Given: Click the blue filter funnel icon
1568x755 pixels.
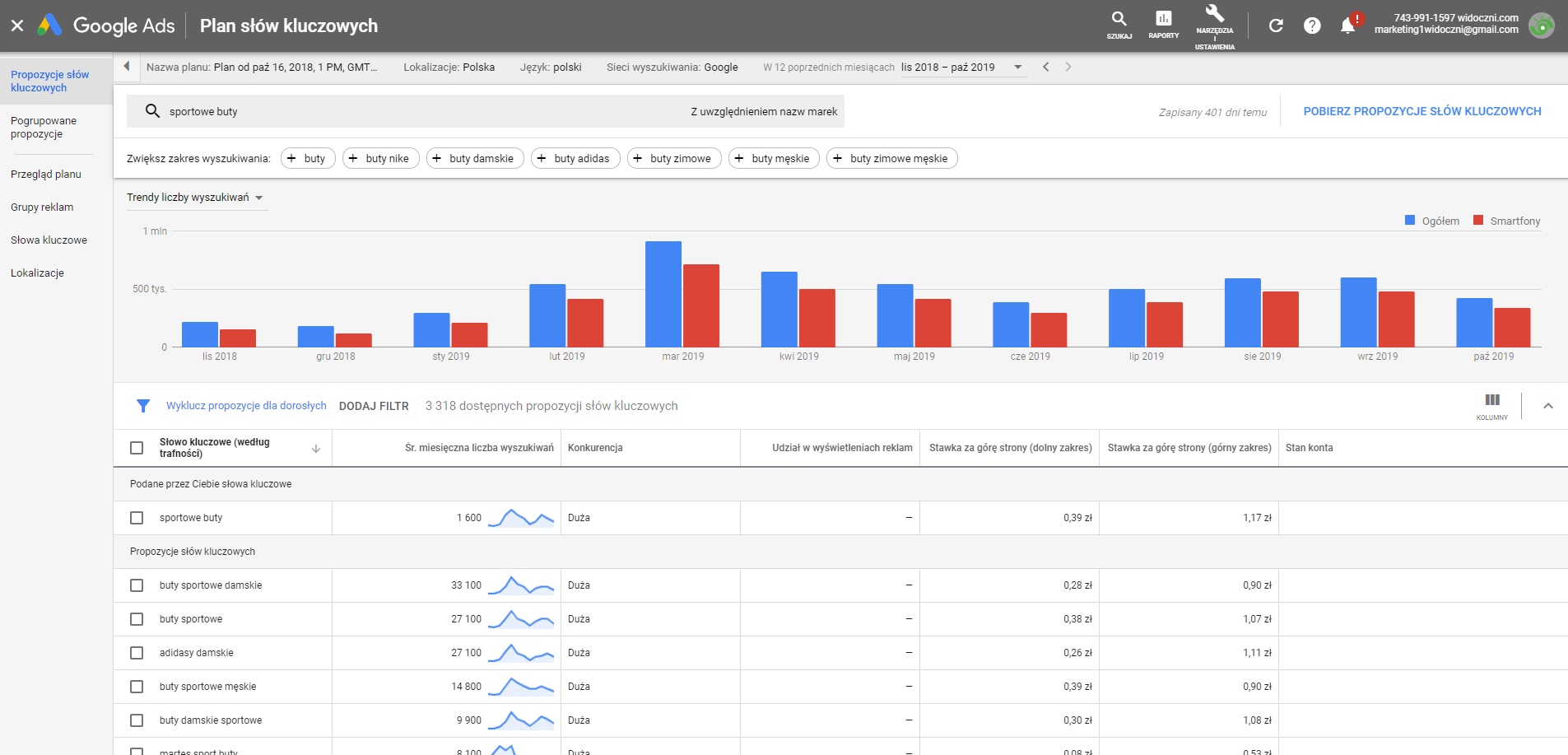Looking at the screenshot, I should pyautogui.click(x=143, y=406).
